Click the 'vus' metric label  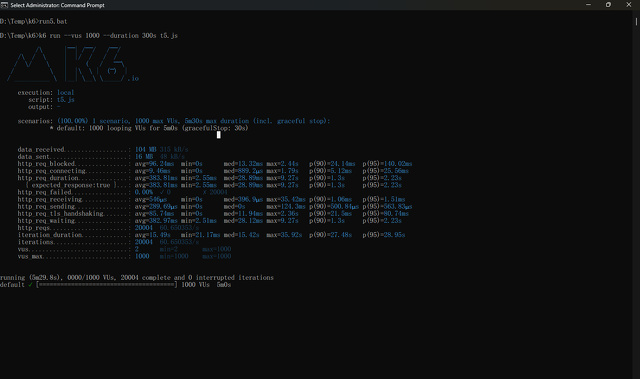click(23, 249)
